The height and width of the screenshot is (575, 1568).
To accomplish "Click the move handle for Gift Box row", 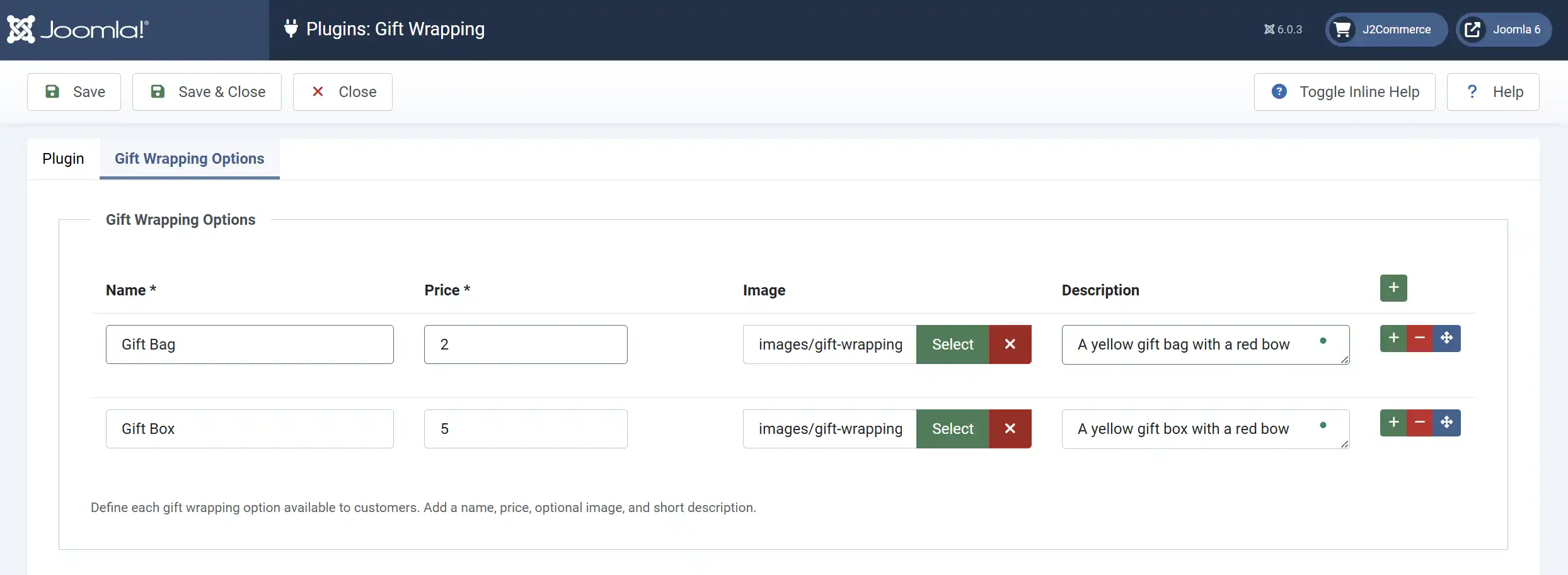I will 1447,423.
